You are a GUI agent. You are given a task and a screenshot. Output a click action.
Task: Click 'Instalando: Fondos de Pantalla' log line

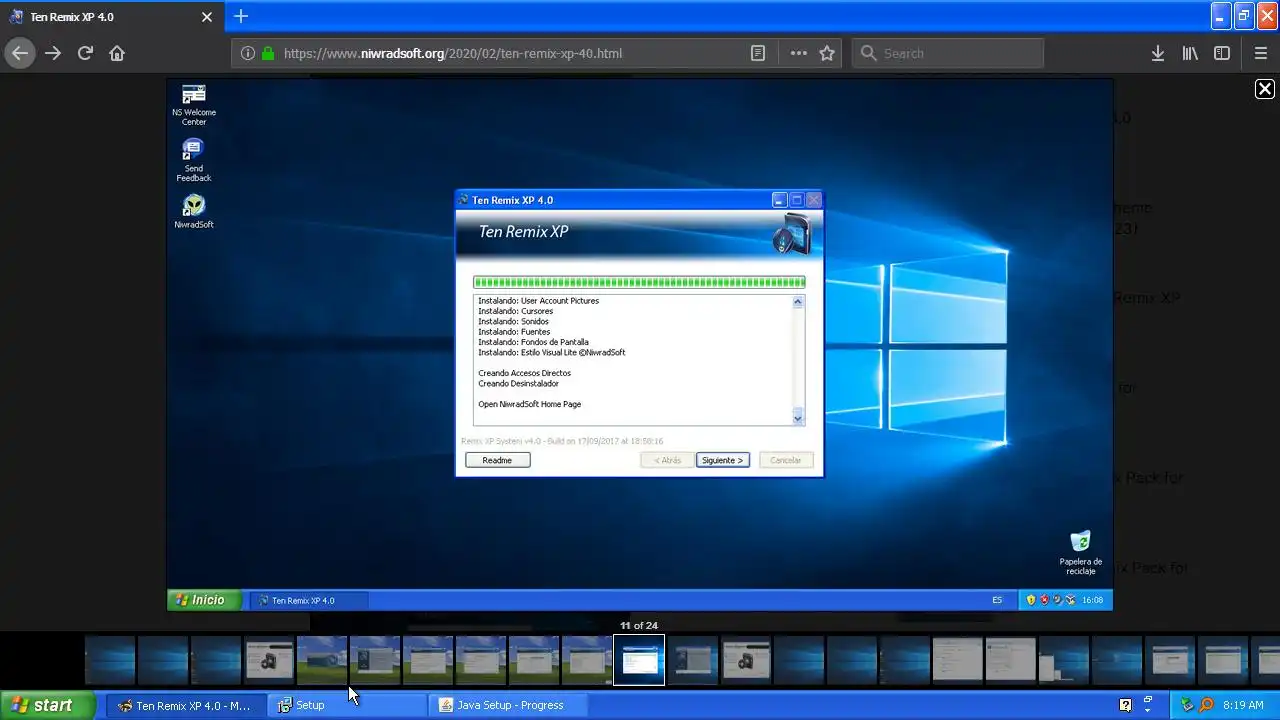click(x=533, y=342)
